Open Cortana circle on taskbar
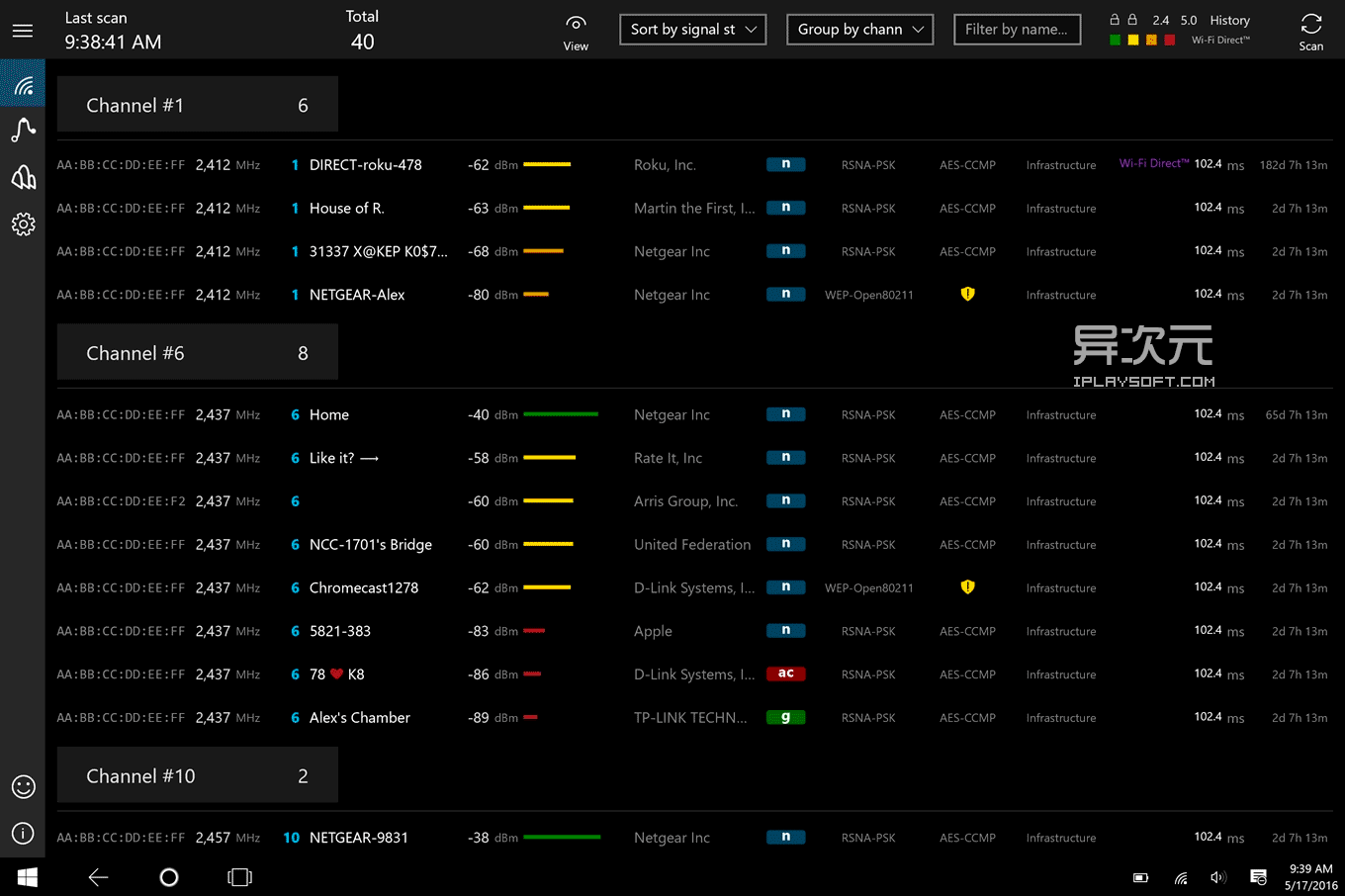This screenshot has width=1345, height=896. point(169,877)
